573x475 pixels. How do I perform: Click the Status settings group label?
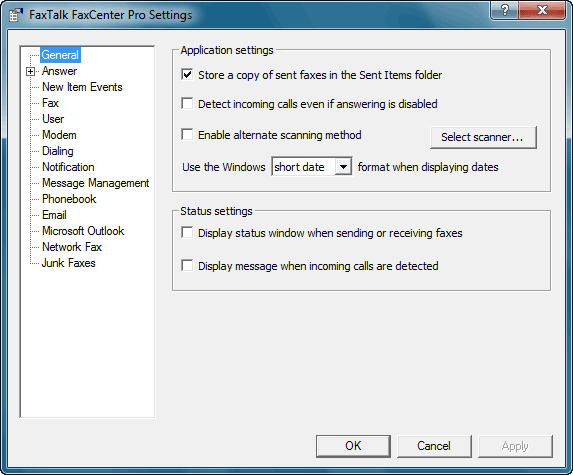coord(216,211)
